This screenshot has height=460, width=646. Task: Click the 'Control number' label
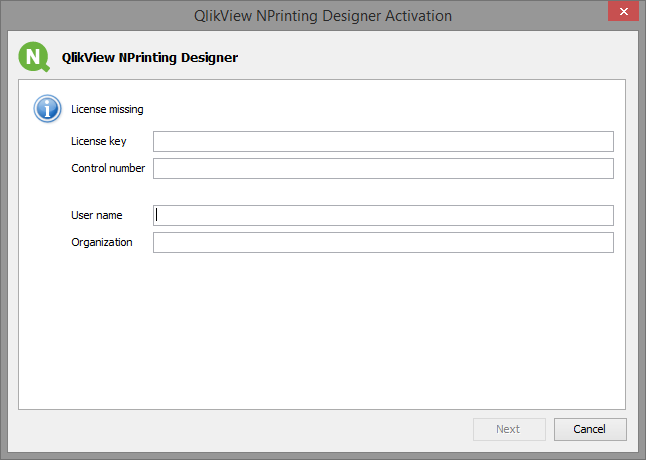(108, 168)
